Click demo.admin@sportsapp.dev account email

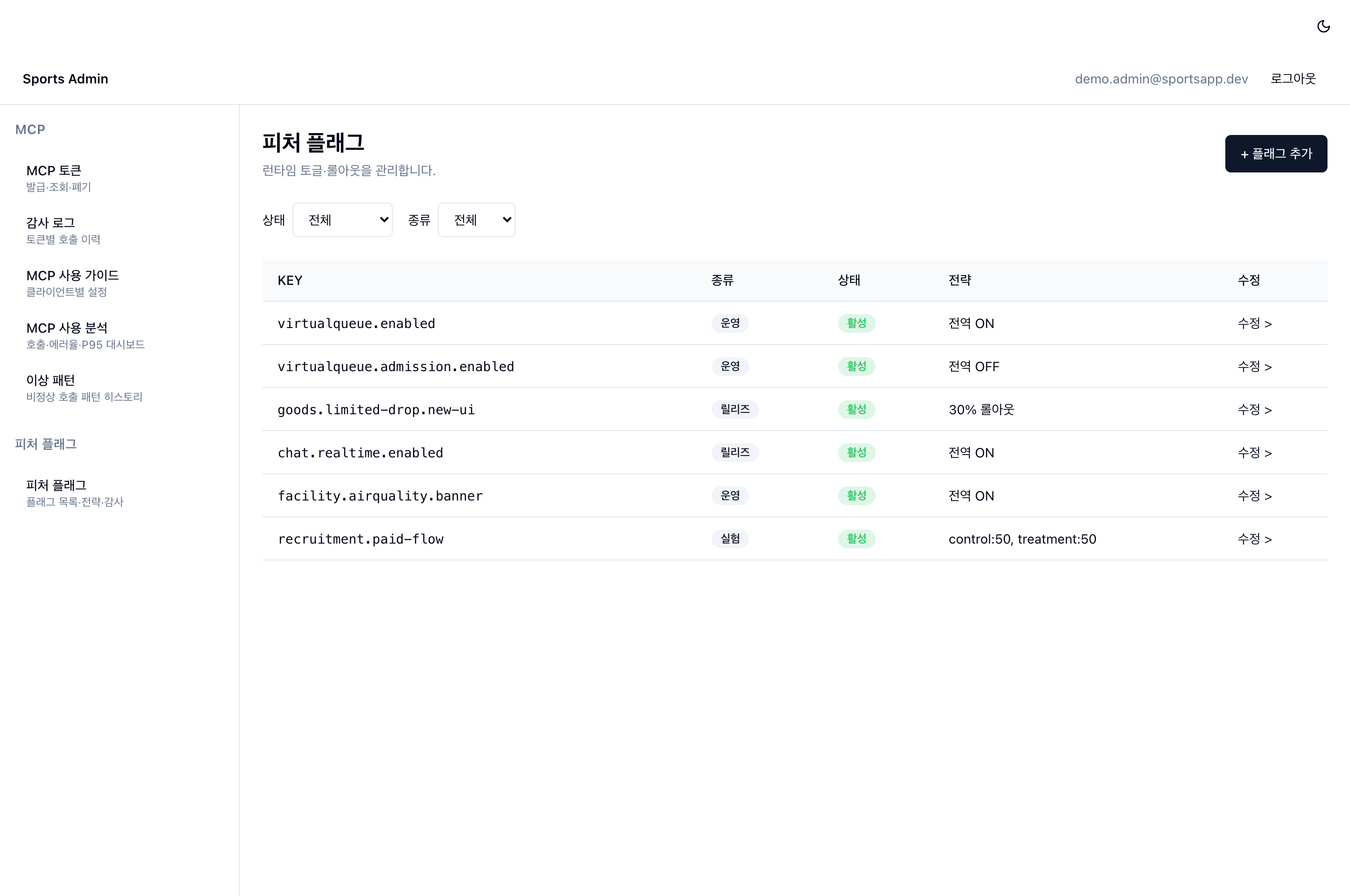tap(1161, 79)
